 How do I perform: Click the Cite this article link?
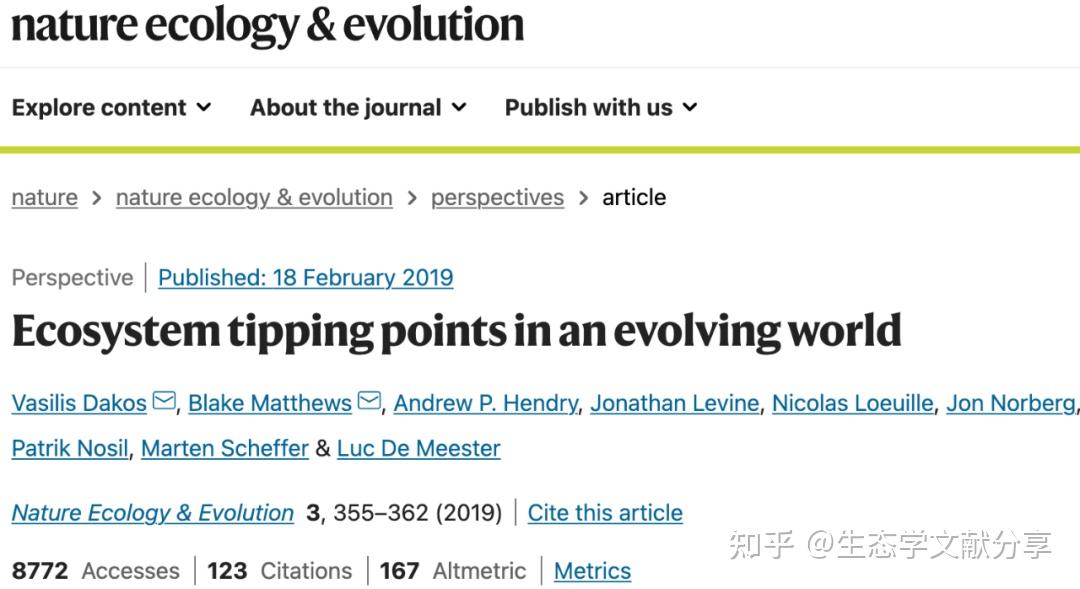(605, 513)
